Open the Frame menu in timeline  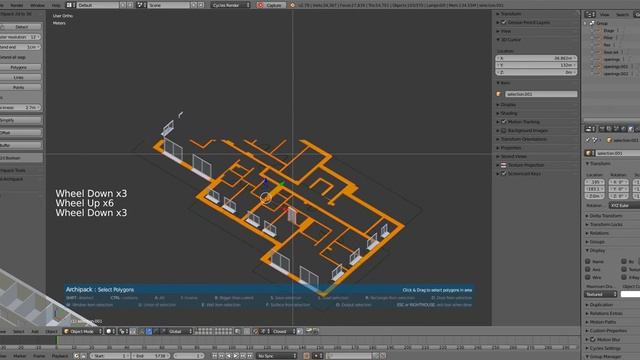[x=39, y=356]
